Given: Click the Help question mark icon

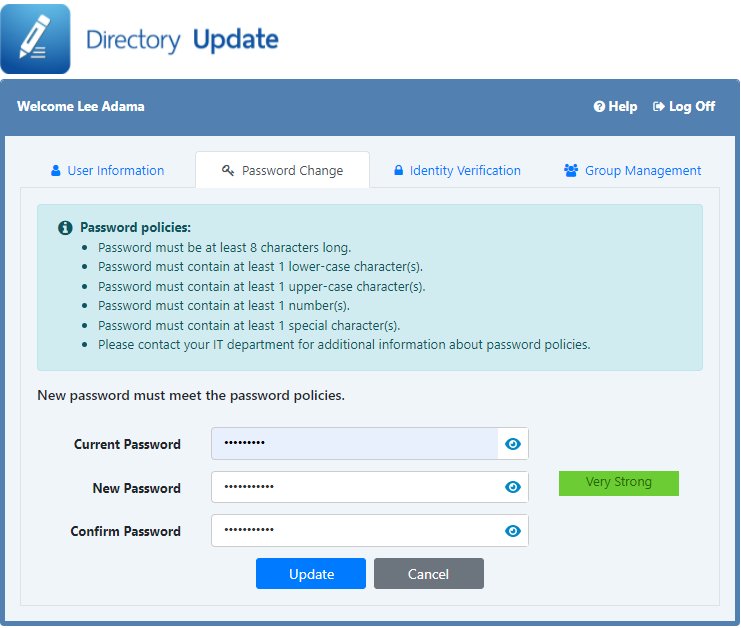Looking at the screenshot, I should coord(599,107).
